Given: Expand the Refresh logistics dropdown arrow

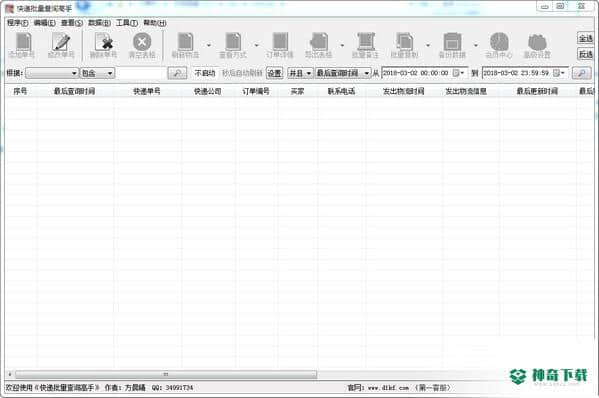Looking at the screenshot, I should coord(209,45).
